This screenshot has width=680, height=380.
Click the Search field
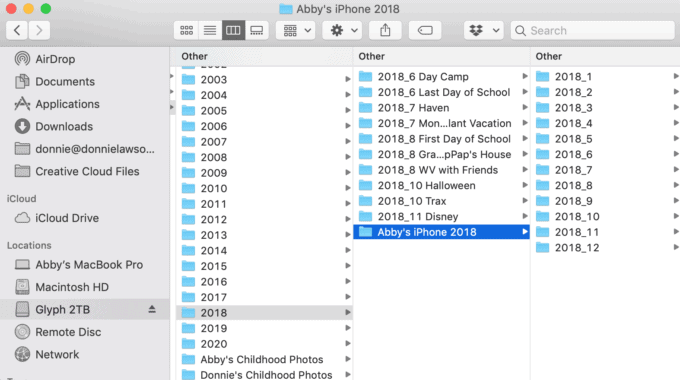(592, 30)
